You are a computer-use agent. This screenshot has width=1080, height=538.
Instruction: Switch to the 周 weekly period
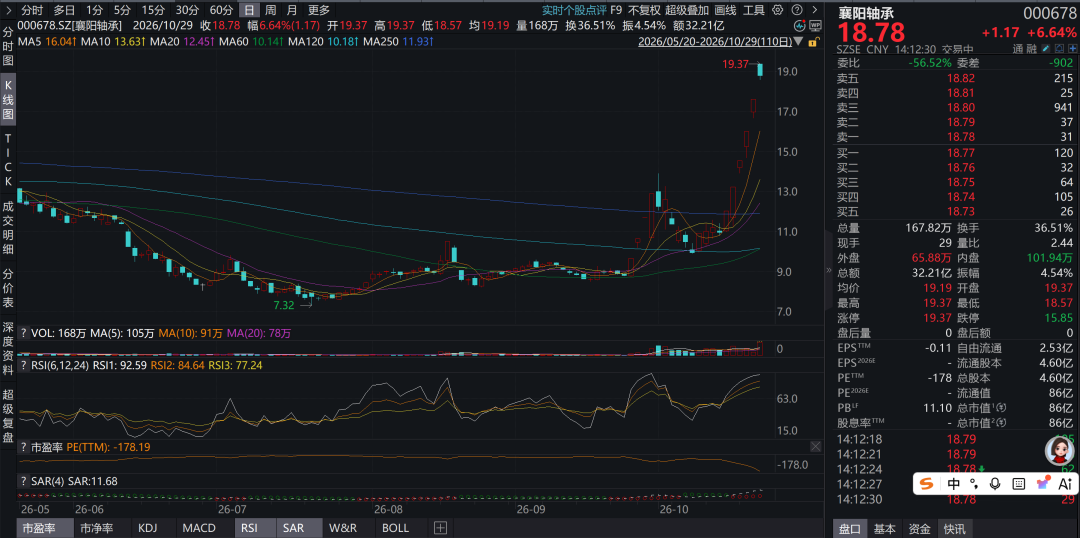[270, 10]
